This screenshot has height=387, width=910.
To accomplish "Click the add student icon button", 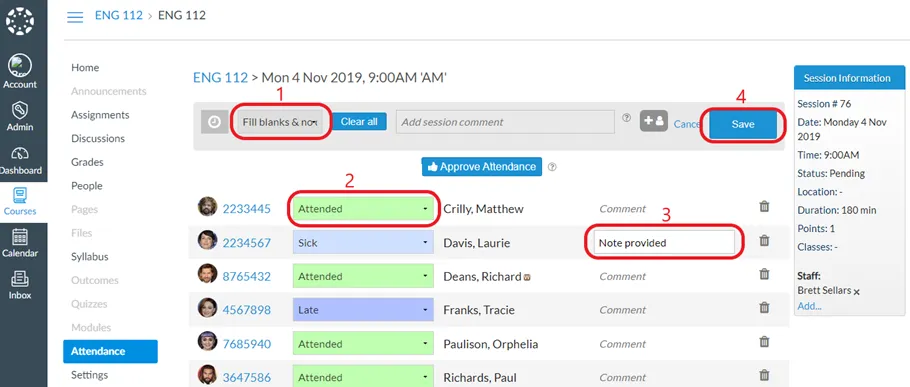I will 654,122.
